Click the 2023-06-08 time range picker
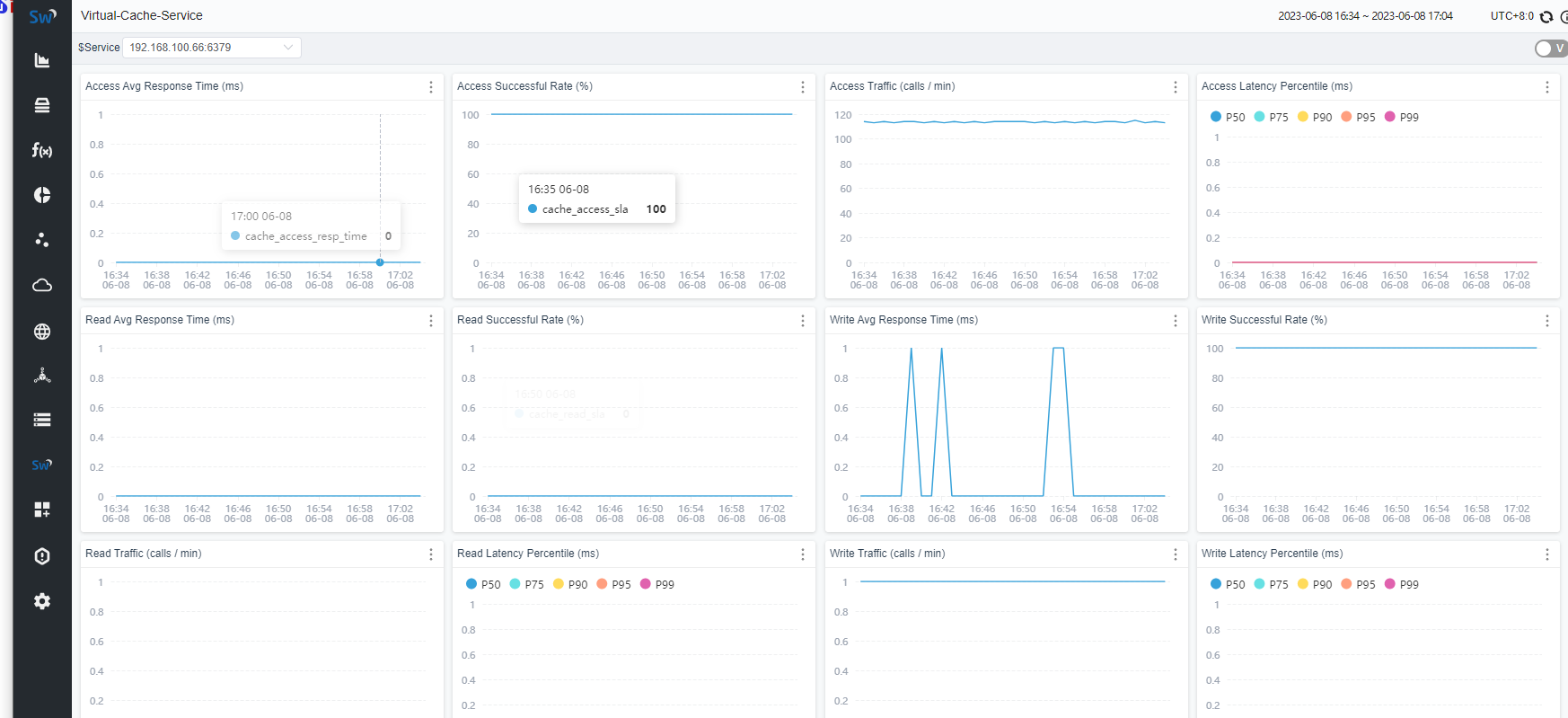1568x718 pixels. click(1365, 16)
